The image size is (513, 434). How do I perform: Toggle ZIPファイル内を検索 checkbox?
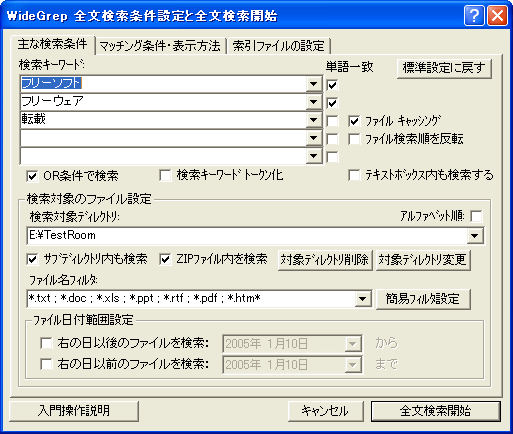(x=165, y=259)
